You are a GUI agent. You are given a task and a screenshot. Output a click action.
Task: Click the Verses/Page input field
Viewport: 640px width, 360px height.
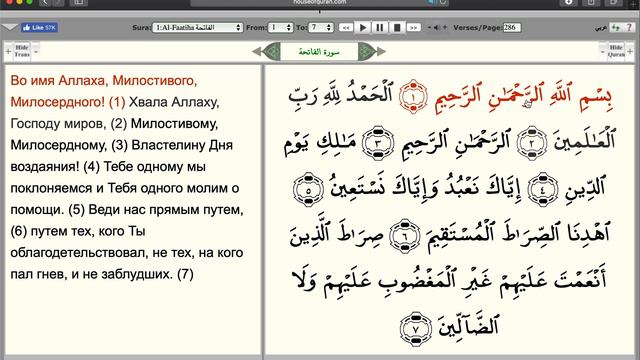coord(512,27)
